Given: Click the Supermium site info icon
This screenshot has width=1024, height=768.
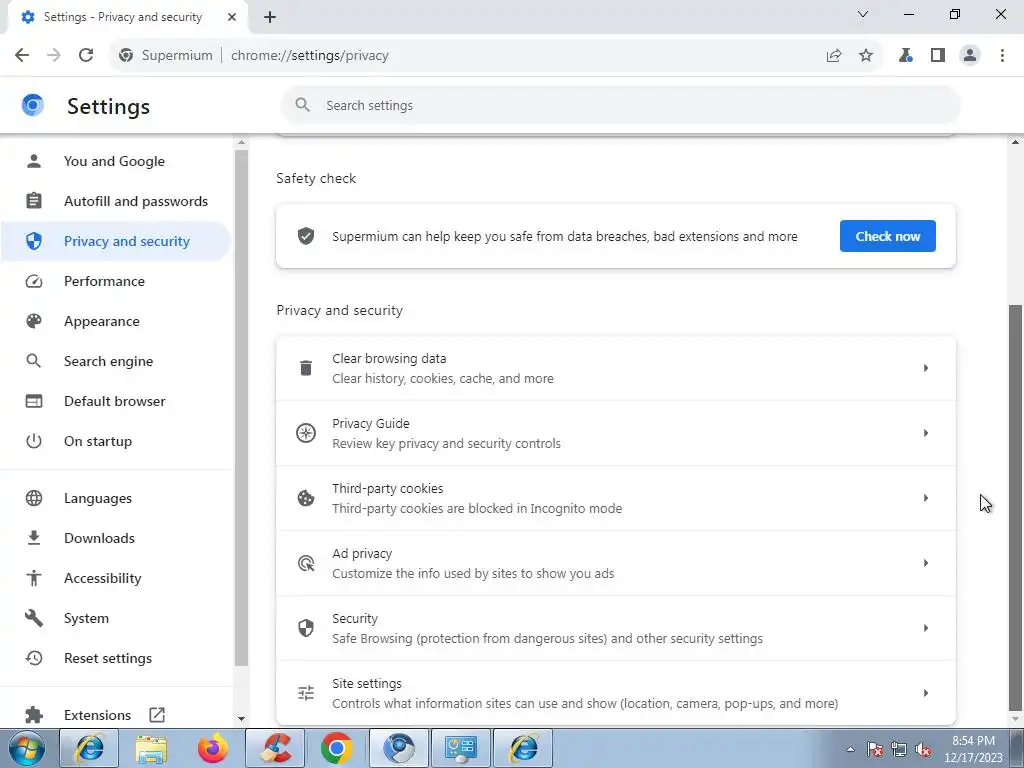Looking at the screenshot, I should 126,56.
